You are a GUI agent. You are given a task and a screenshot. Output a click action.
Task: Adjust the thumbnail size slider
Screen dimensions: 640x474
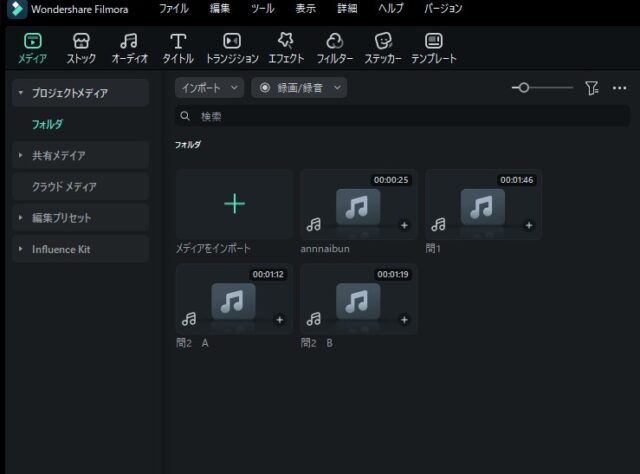[524, 88]
